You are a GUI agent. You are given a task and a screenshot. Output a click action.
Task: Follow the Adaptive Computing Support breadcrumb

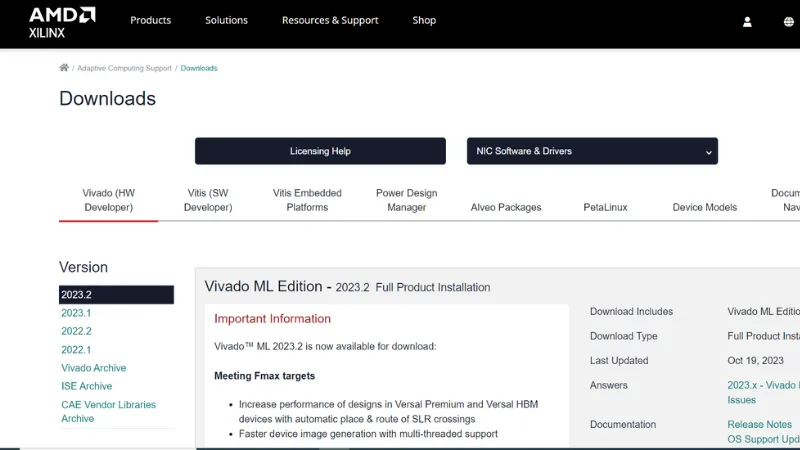(x=125, y=68)
